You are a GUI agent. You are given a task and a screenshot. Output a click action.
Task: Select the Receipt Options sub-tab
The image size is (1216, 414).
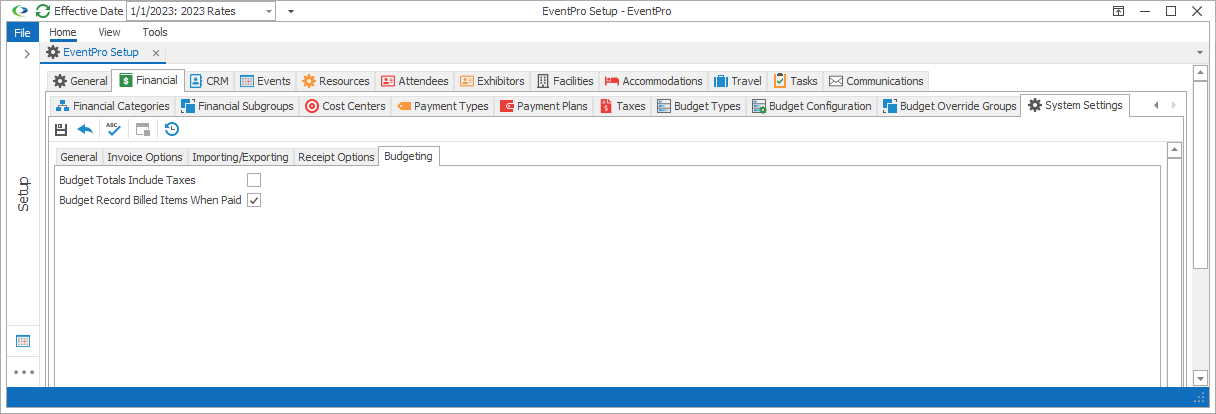pos(336,157)
